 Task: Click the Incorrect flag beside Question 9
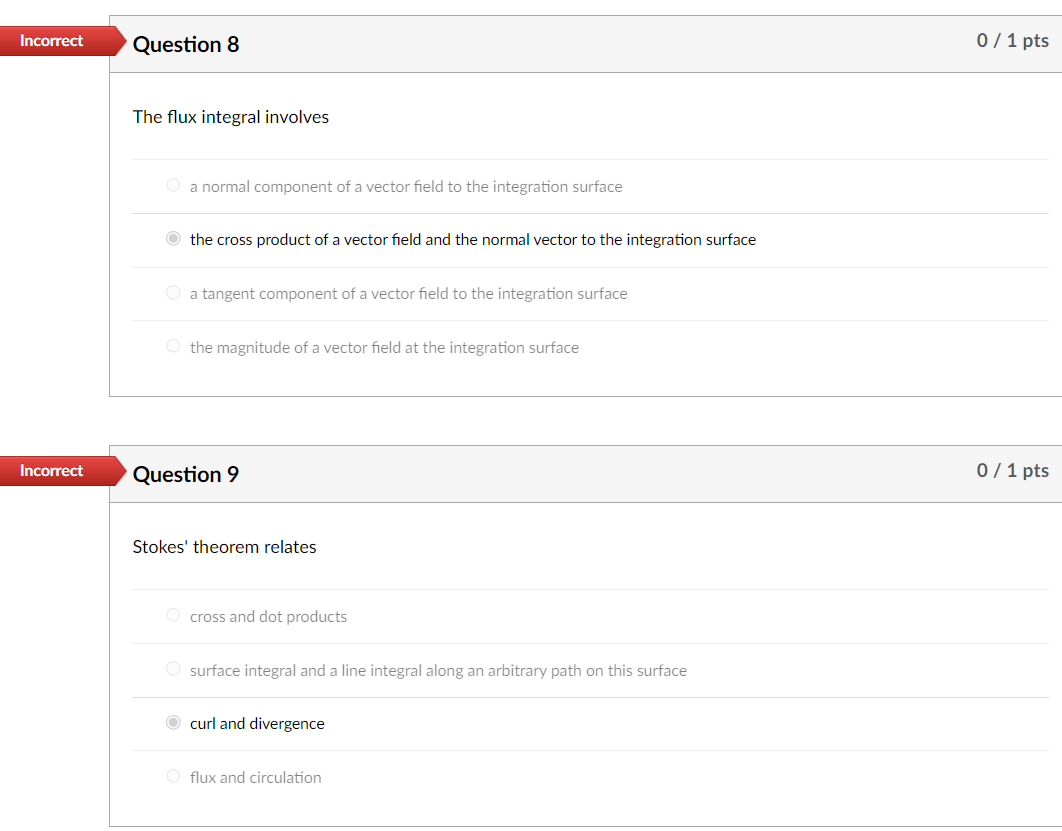click(61, 471)
